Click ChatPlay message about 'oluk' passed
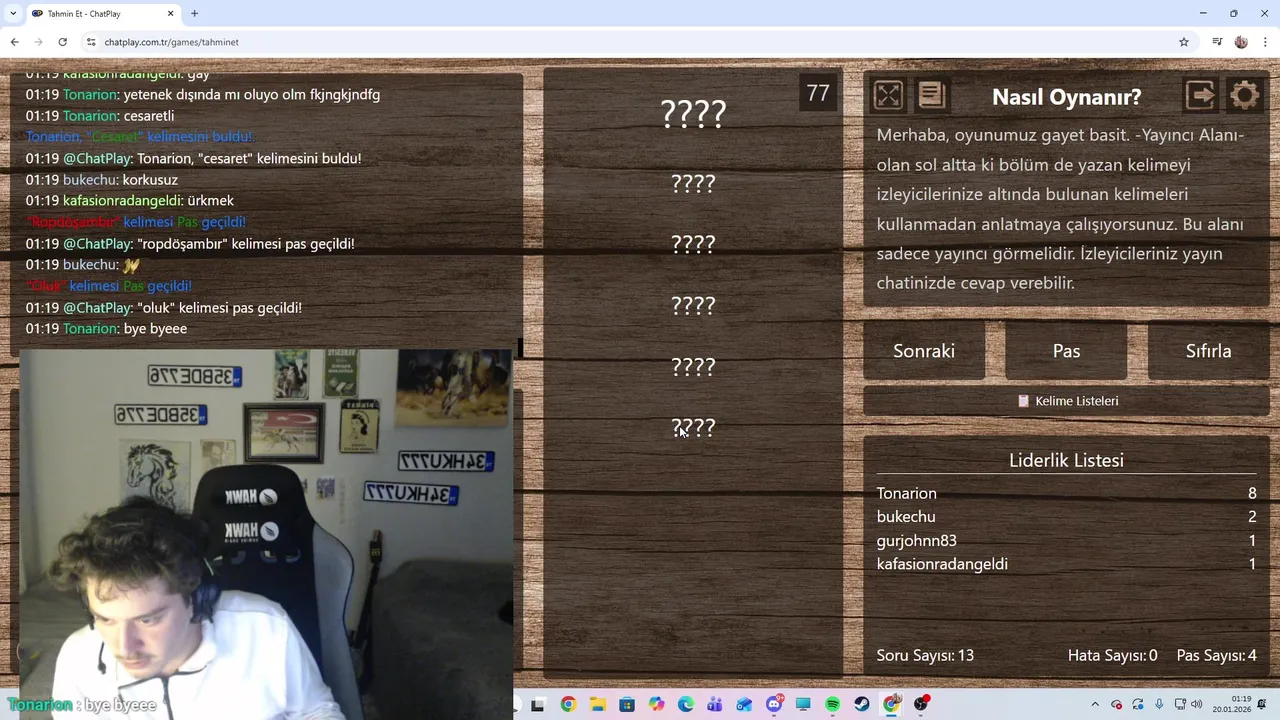 pyautogui.click(x=163, y=308)
